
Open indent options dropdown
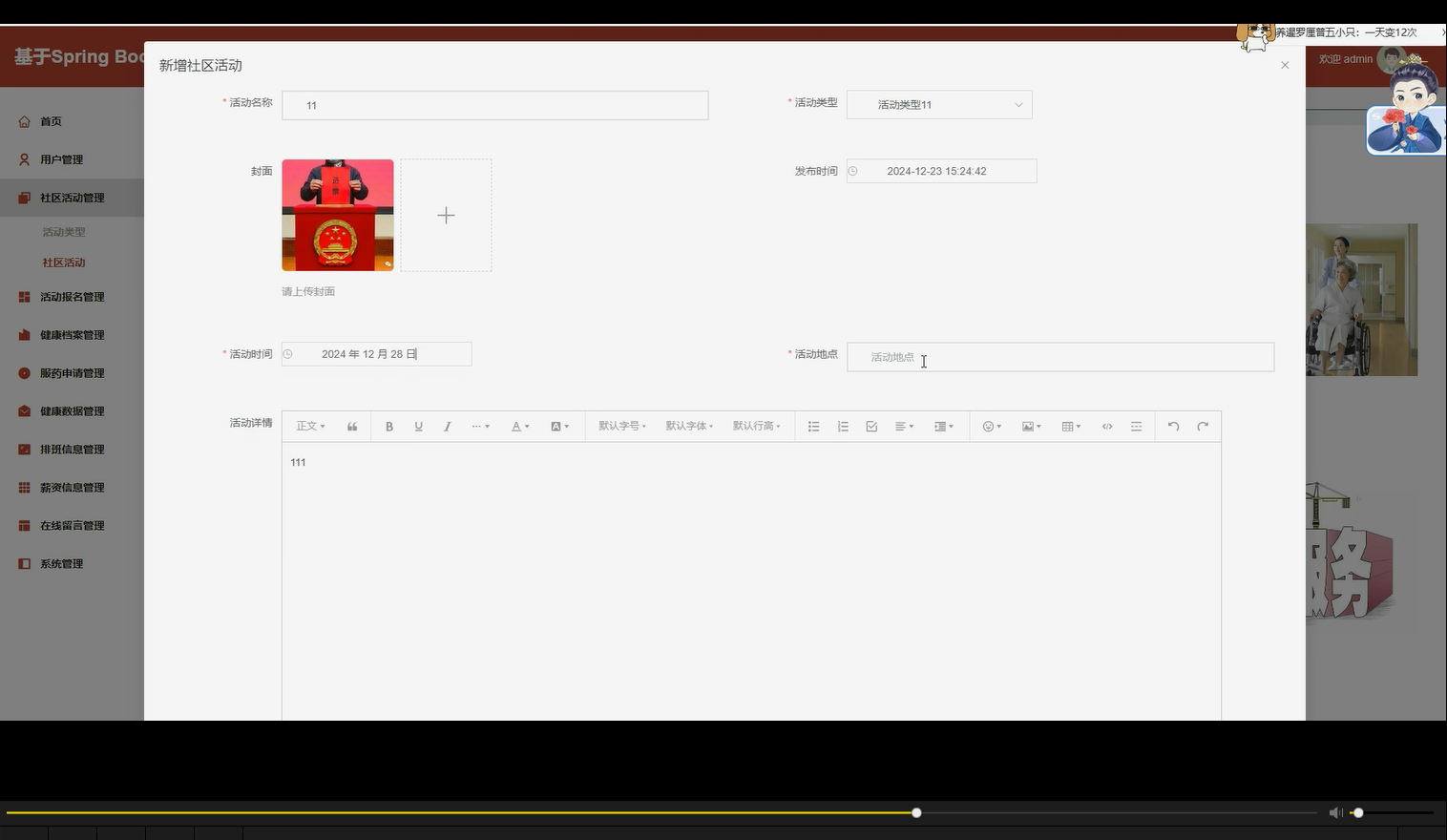(944, 427)
